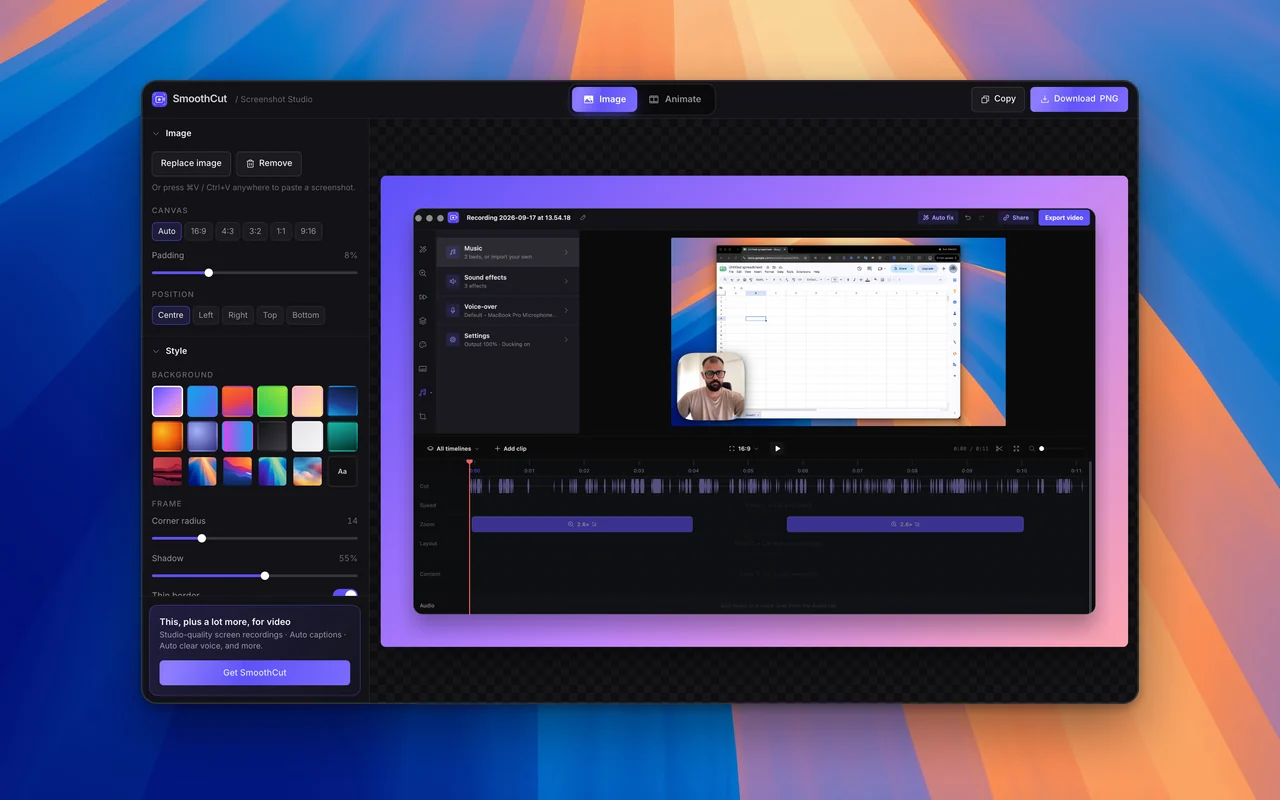This screenshot has width=1280, height=800.
Task: Click the layers stack icon in preview sidebar
Action: click(x=423, y=321)
